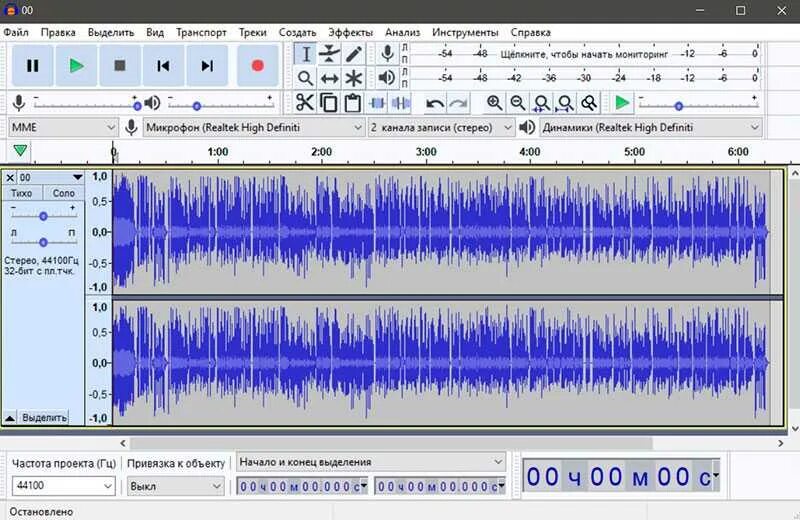Open the Начало и конец выделения dropdown
Image resolution: width=800 pixels, height=520 pixels.
(x=371, y=462)
